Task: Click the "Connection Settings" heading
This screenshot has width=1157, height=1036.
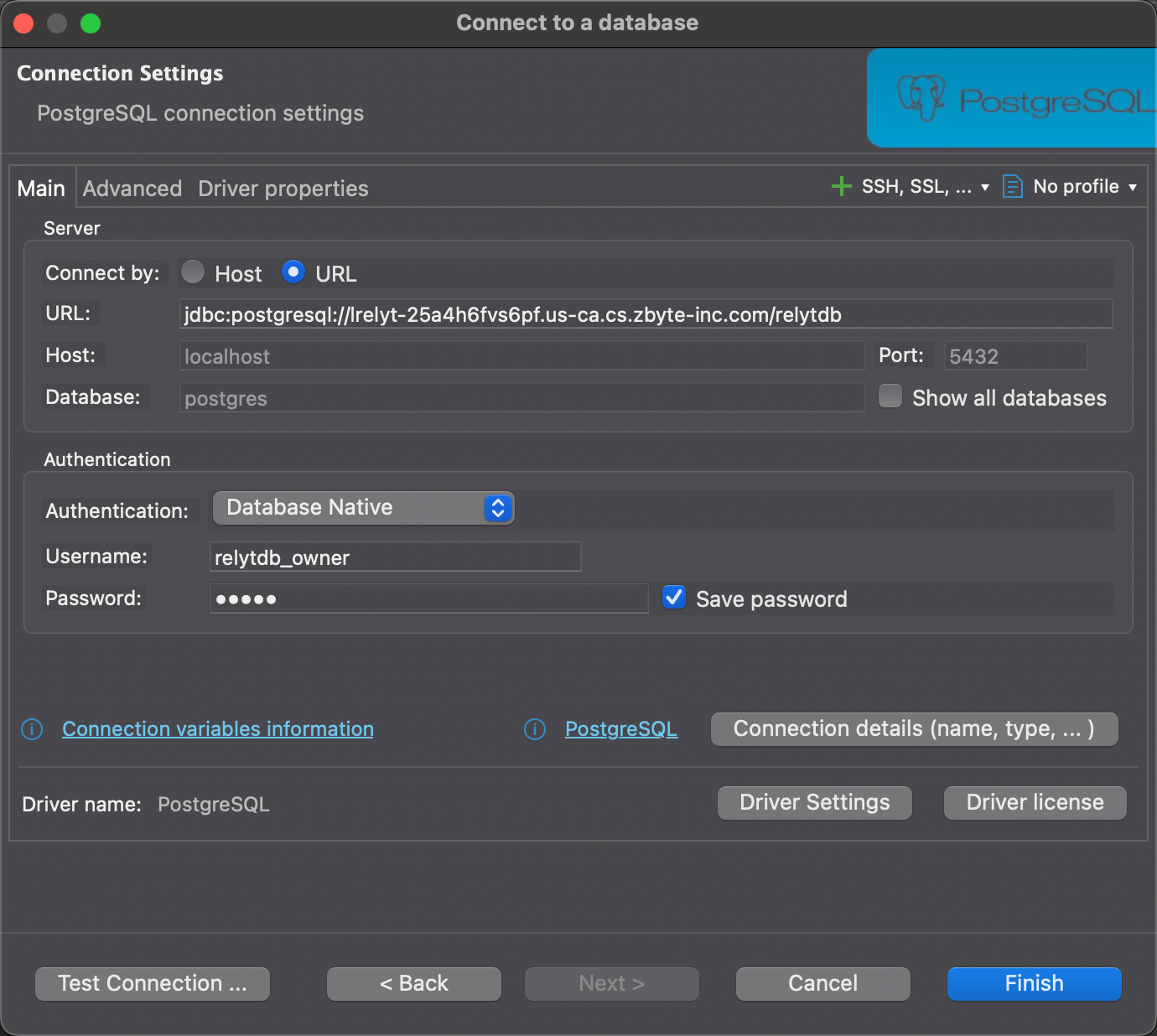Action: 120,74
